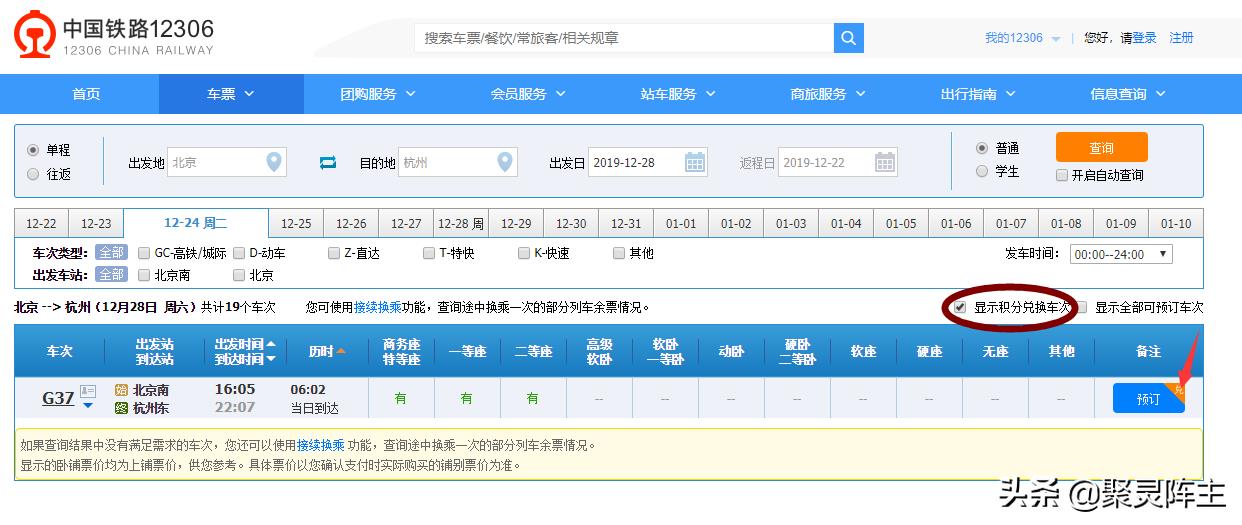Click the departure station location pin icon
The image size is (1242, 525).
274,162
